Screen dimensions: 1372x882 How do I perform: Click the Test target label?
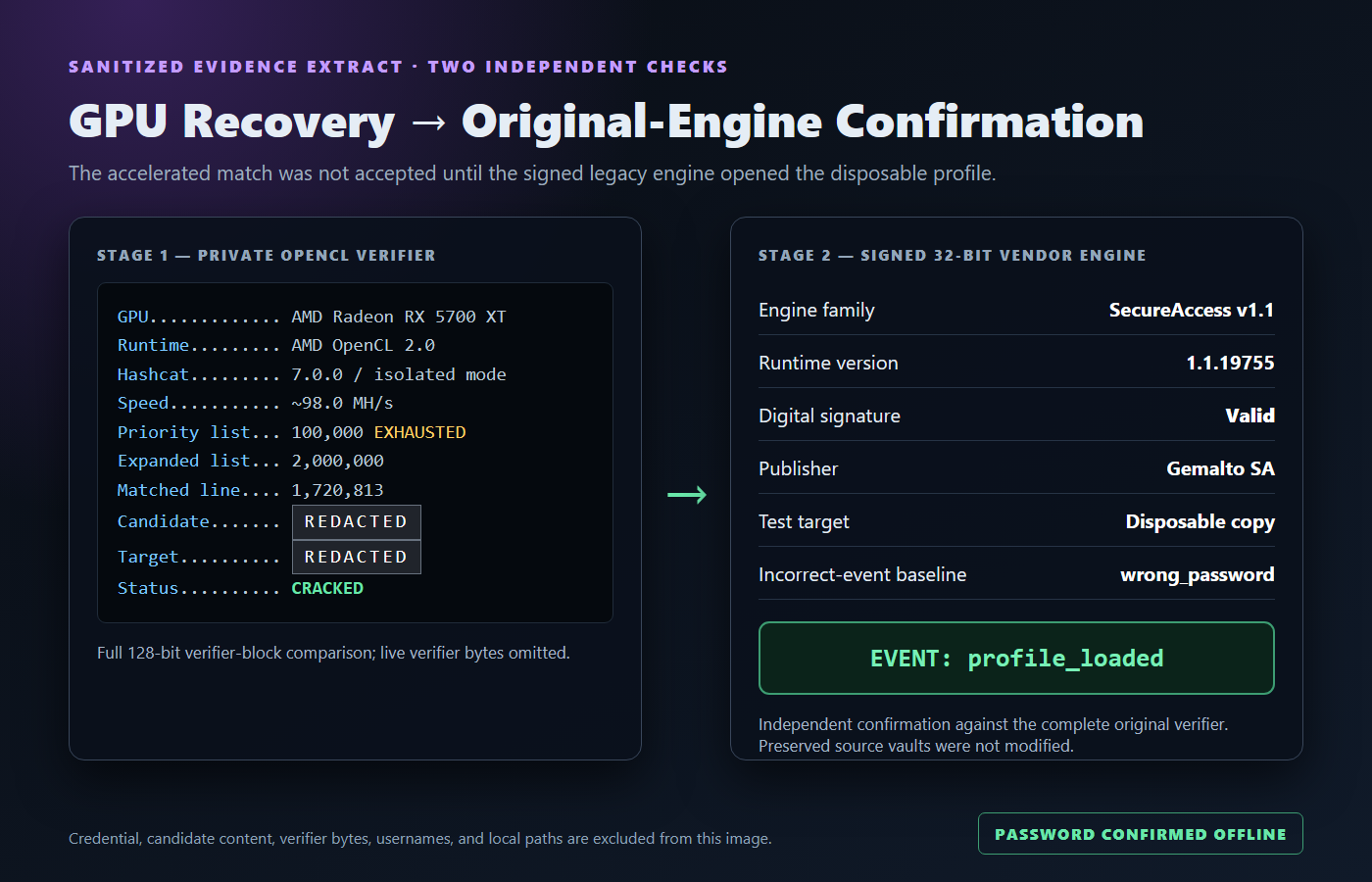804,521
